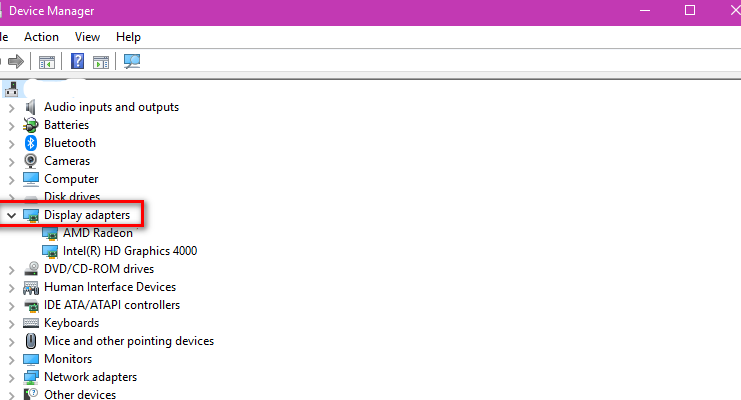Click the Audio inputs and outputs speaker icon

[31, 107]
